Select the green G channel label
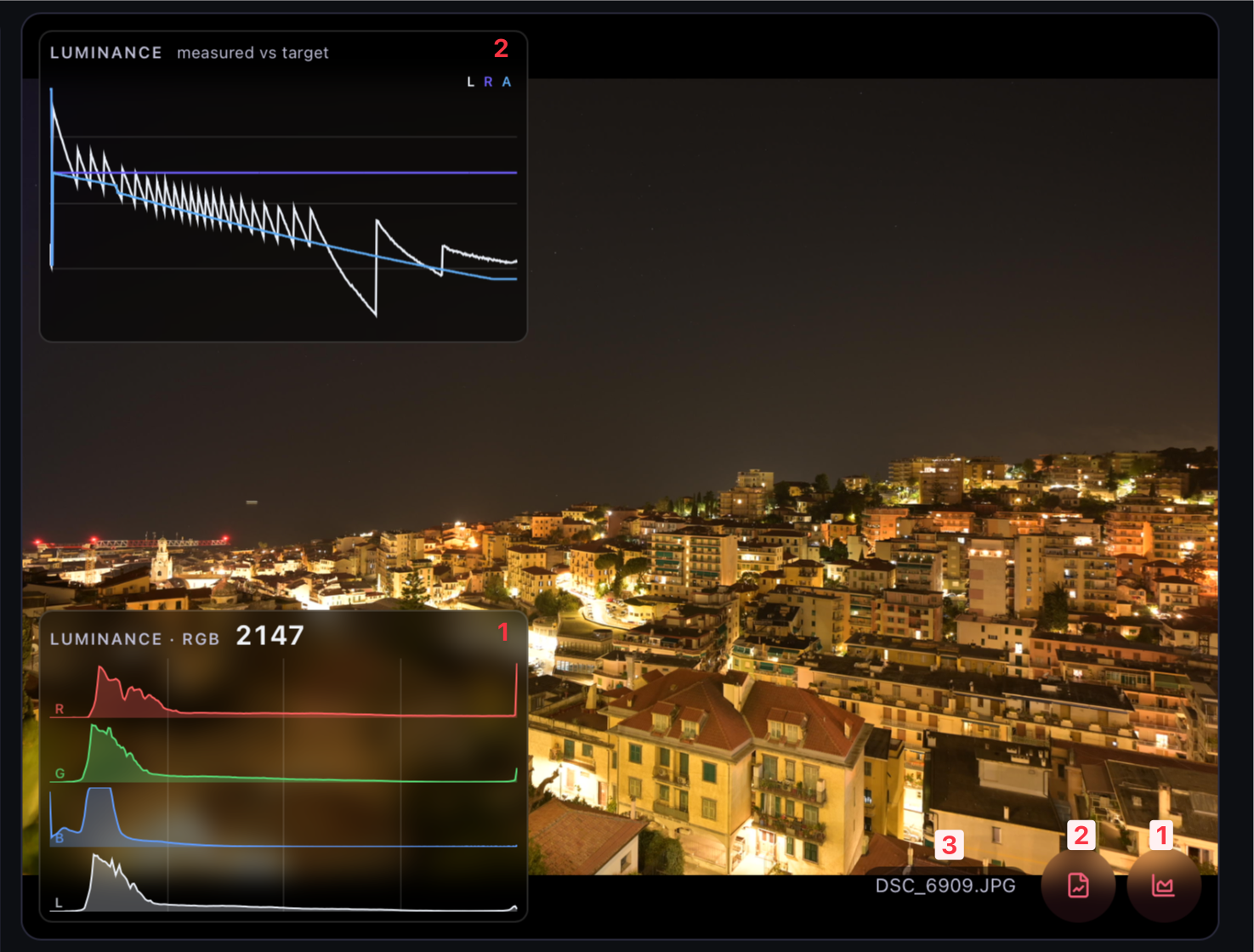 60,773
